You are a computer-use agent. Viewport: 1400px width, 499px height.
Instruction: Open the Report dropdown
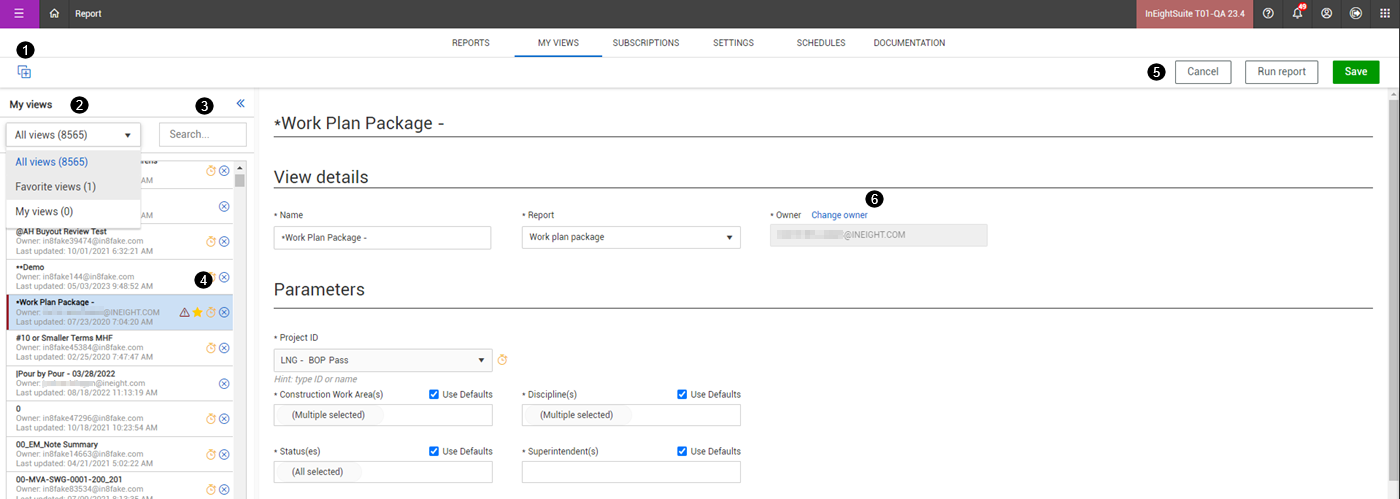[631, 237]
